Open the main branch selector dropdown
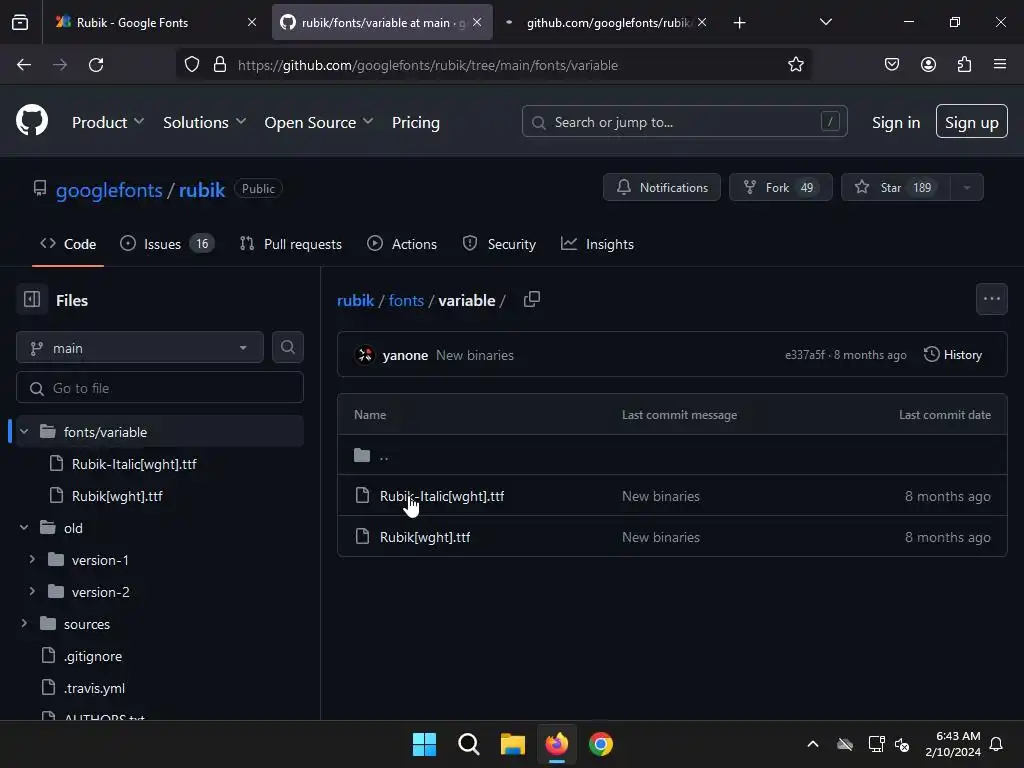Image resolution: width=1024 pixels, height=768 pixels. click(x=140, y=347)
